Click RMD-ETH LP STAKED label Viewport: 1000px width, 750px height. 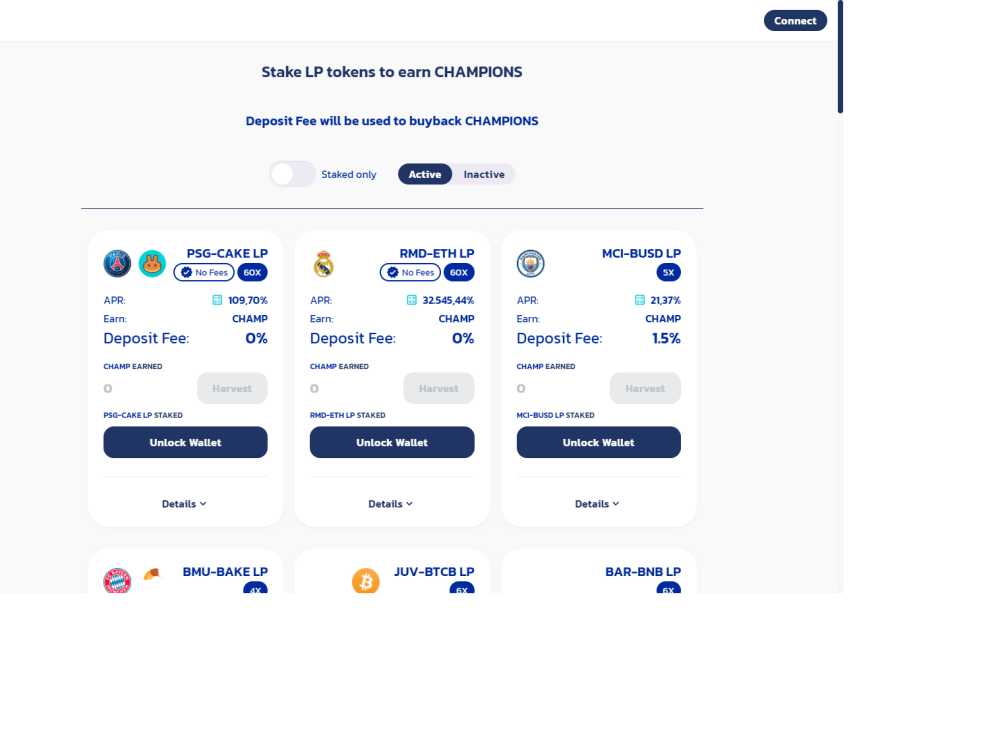coord(348,415)
